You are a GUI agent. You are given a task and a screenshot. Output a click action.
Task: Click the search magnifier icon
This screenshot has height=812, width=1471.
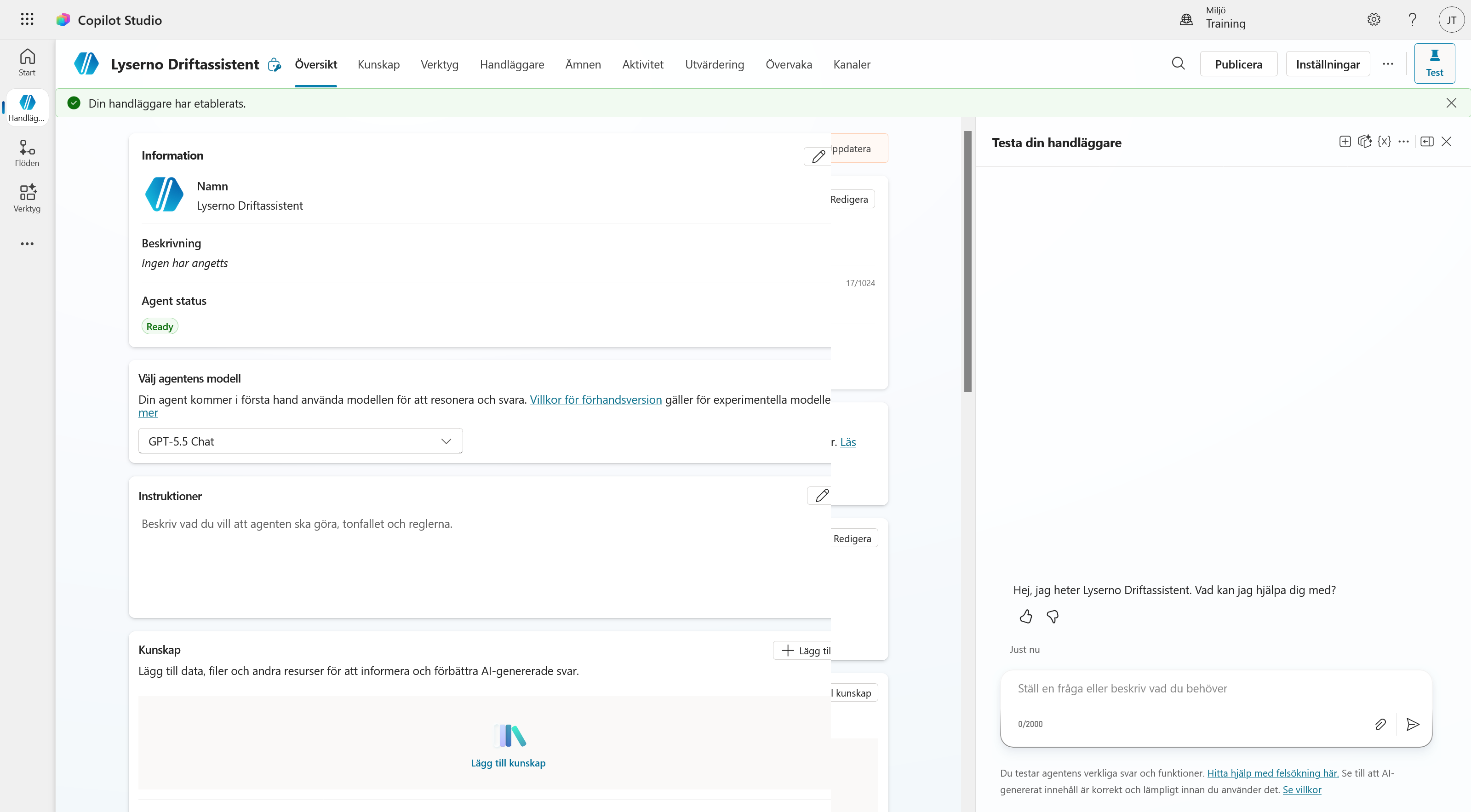click(1178, 63)
